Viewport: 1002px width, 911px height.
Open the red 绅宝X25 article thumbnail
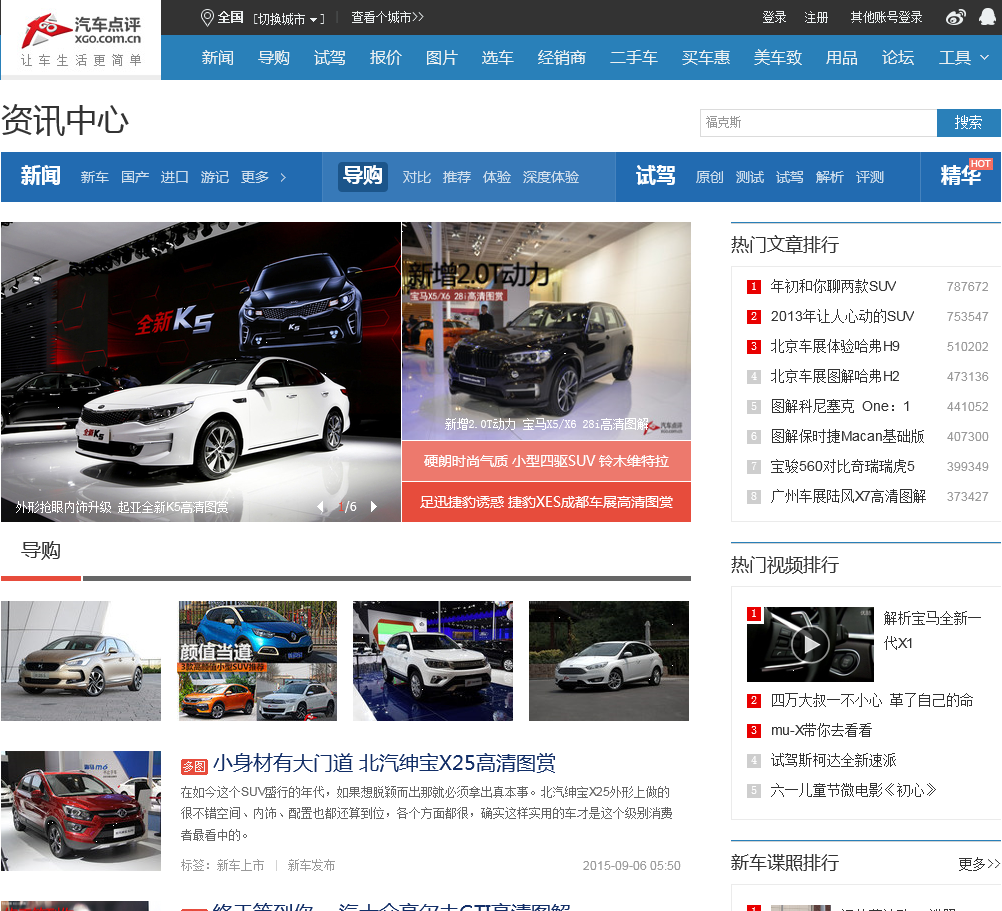(81, 811)
